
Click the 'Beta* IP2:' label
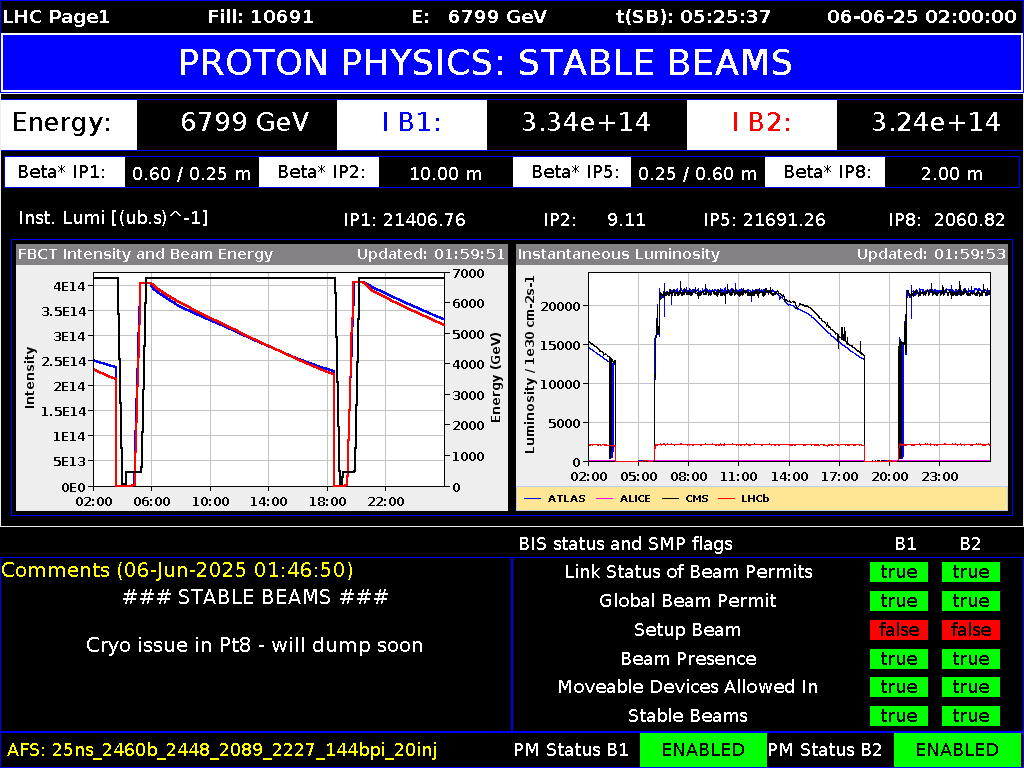click(x=319, y=172)
